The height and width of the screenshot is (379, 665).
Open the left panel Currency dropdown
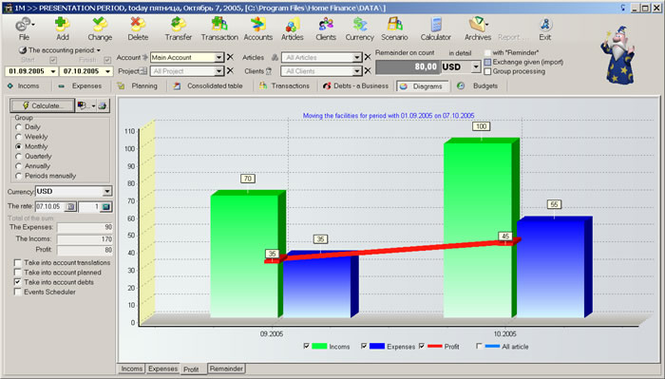107,192
